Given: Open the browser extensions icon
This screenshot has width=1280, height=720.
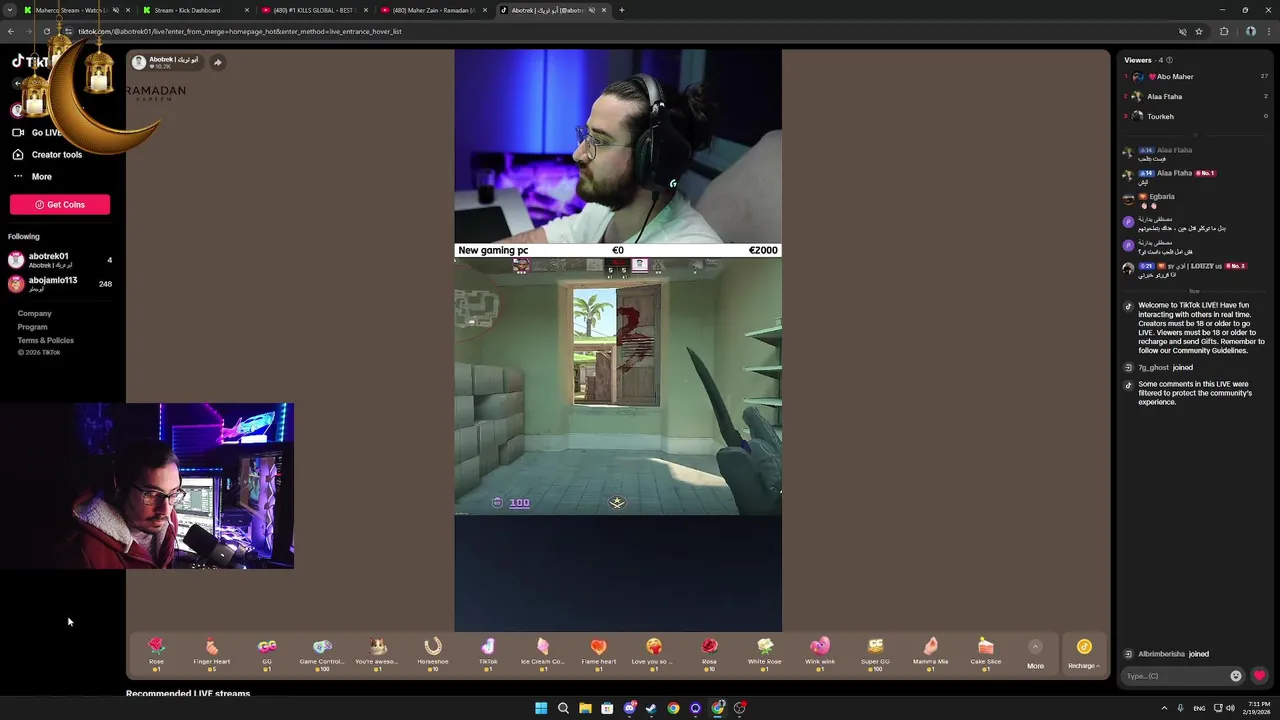Looking at the screenshot, I should coord(1223,31).
